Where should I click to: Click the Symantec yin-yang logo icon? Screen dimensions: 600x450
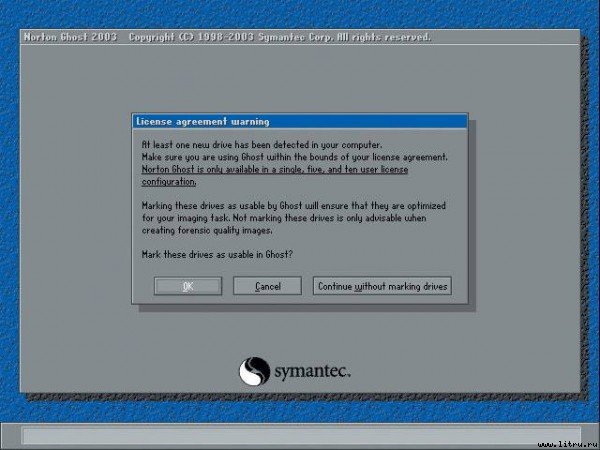pos(254,372)
